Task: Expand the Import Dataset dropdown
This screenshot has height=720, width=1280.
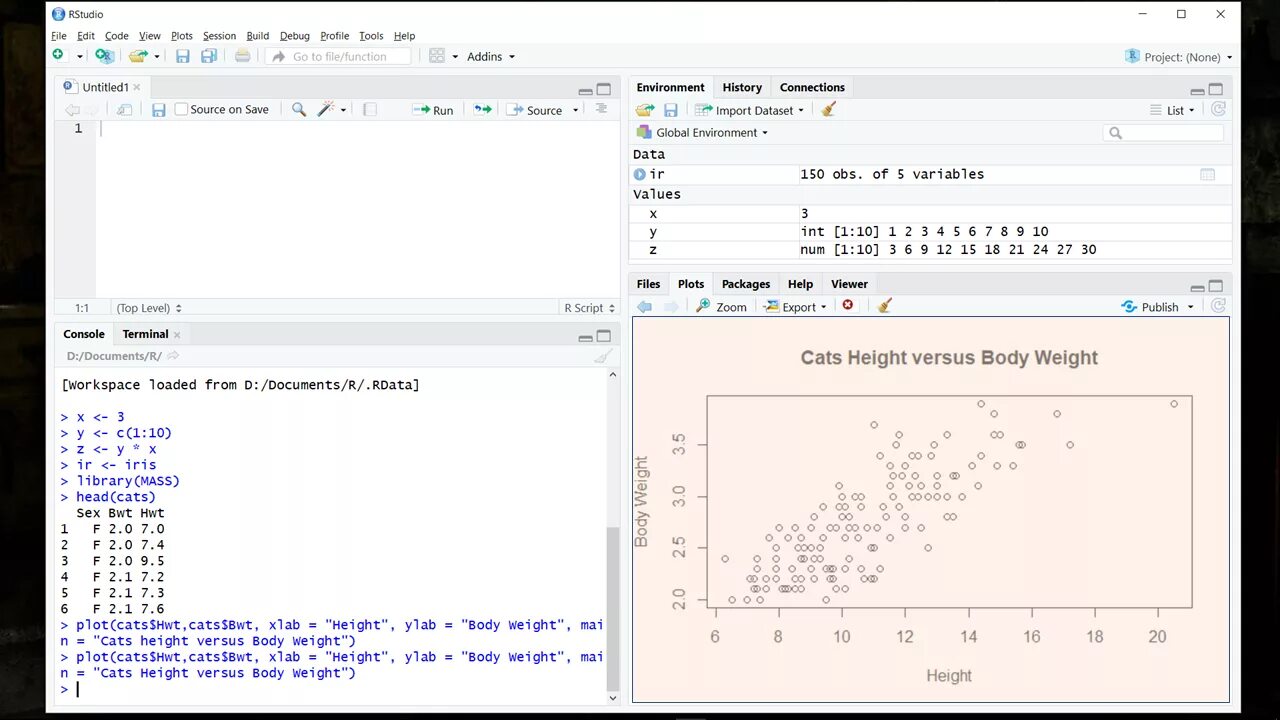Action: (749, 110)
